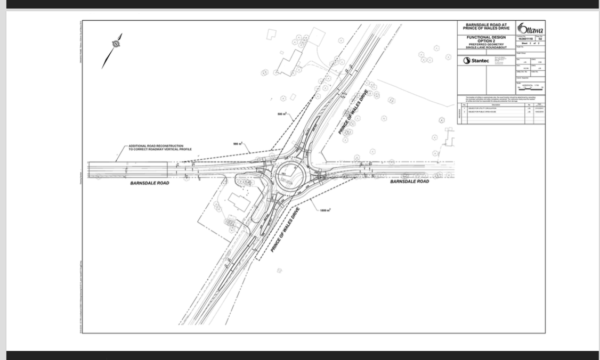Click the FUNCTIONAL DESIGN OPTION 2 heading
The image size is (600, 360).
(486, 39)
